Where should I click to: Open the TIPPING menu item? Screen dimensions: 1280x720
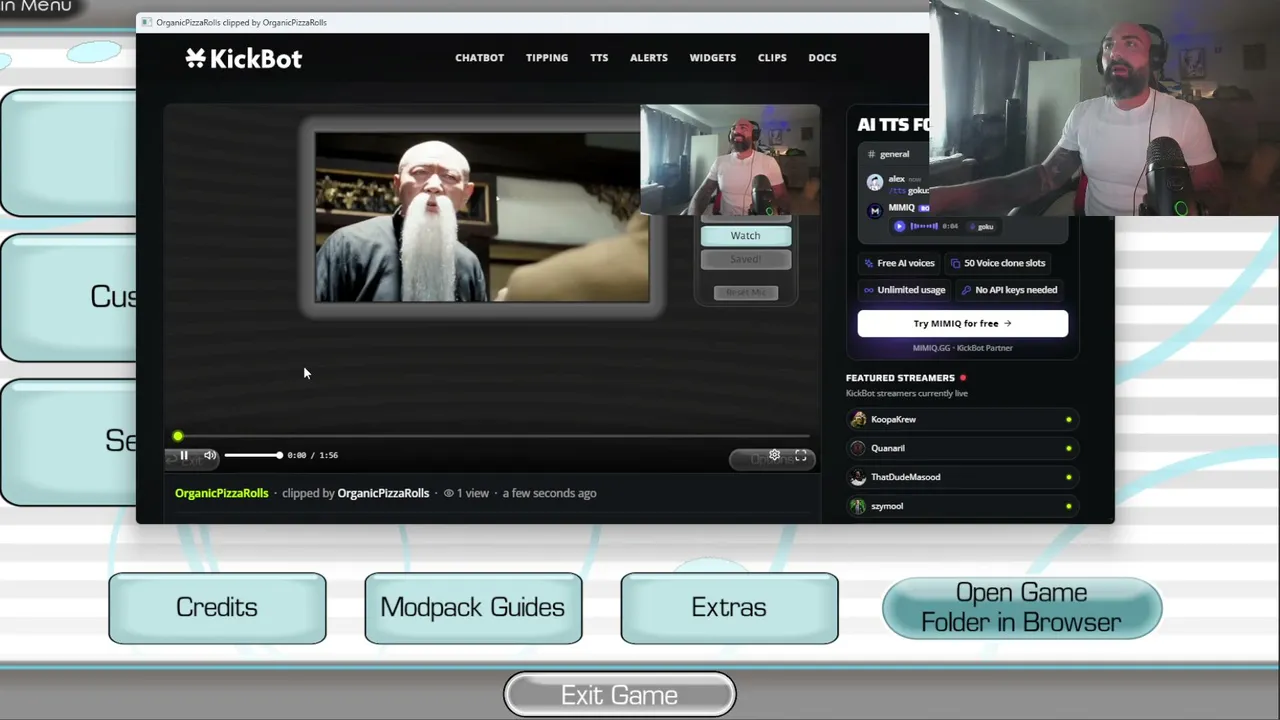pyautogui.click(x=547, y=57)
